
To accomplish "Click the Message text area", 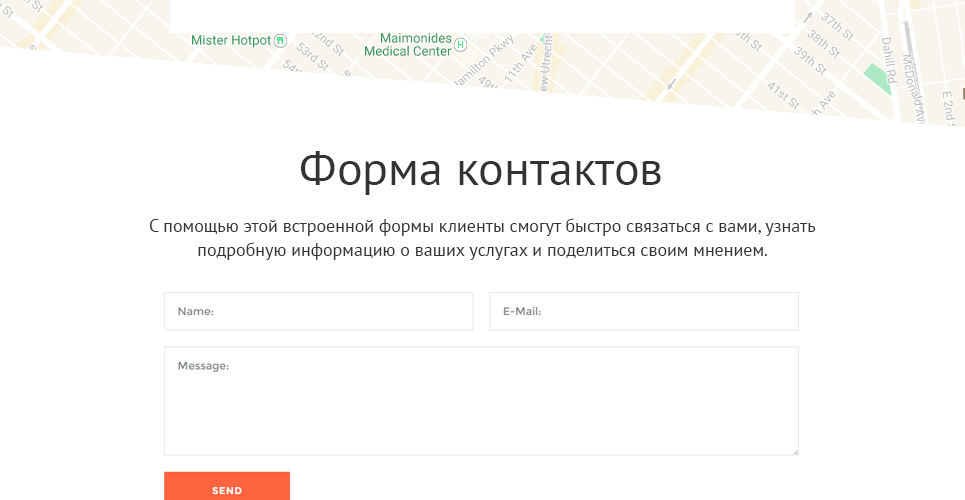I will pos(481,401).
